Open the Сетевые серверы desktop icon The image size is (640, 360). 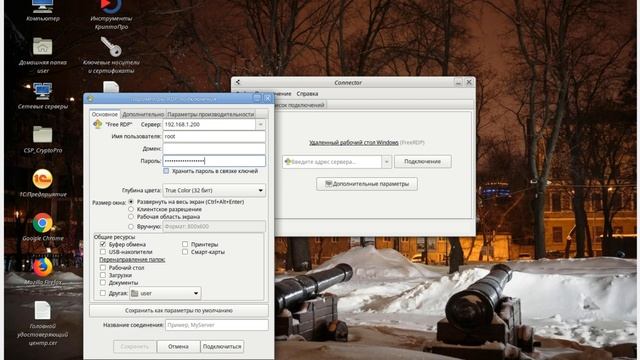[42, 96]
